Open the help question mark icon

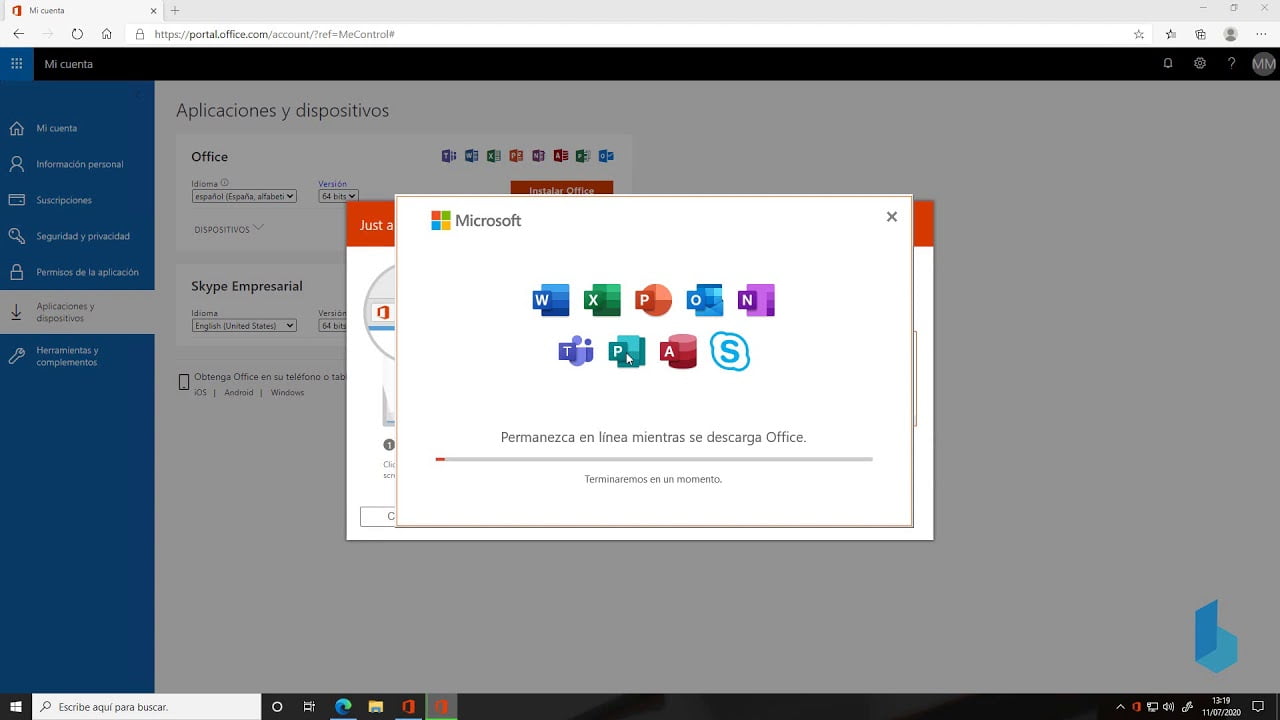1231,63
